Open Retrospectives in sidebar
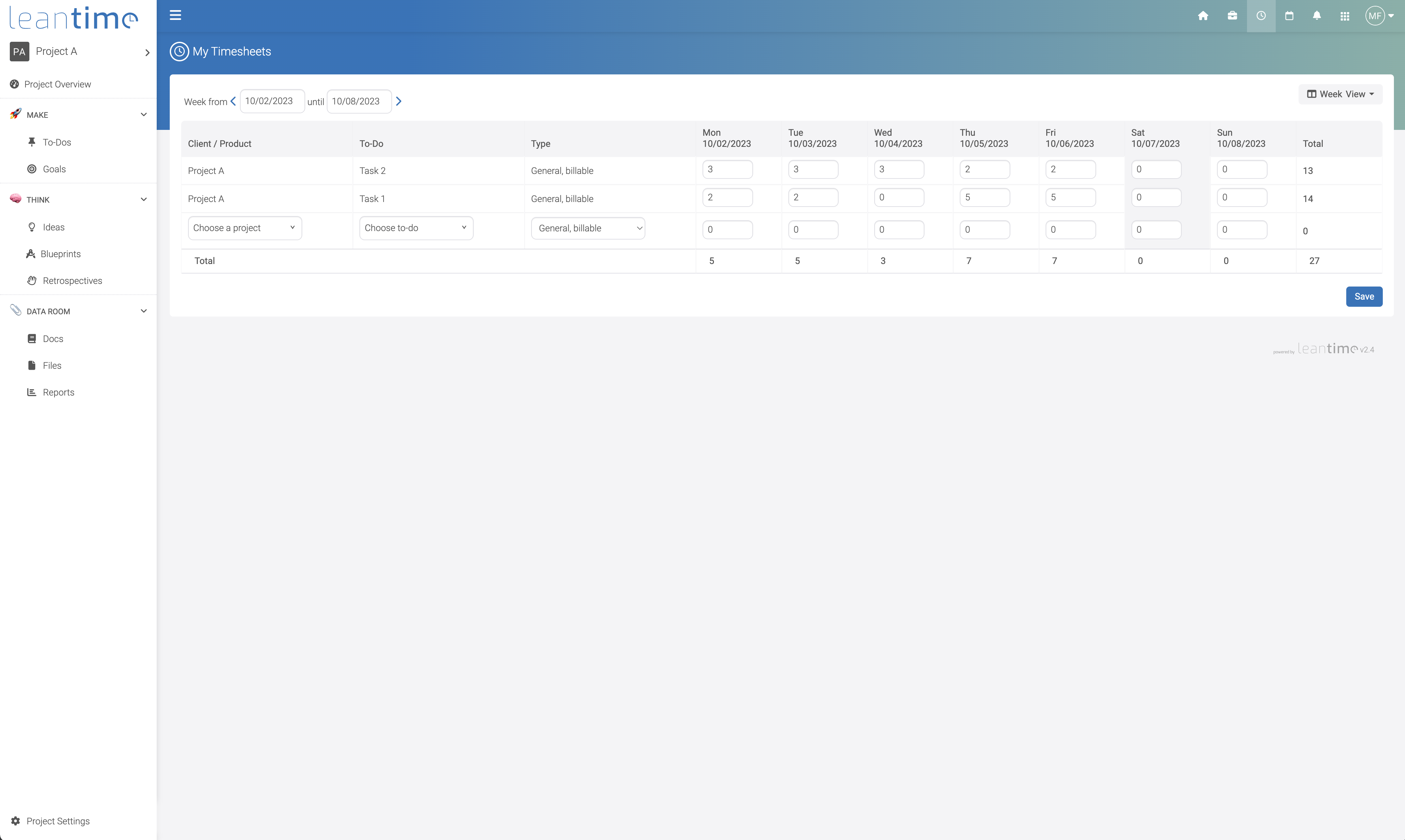The image size is (1405, 840). click(x=72, y=281)
